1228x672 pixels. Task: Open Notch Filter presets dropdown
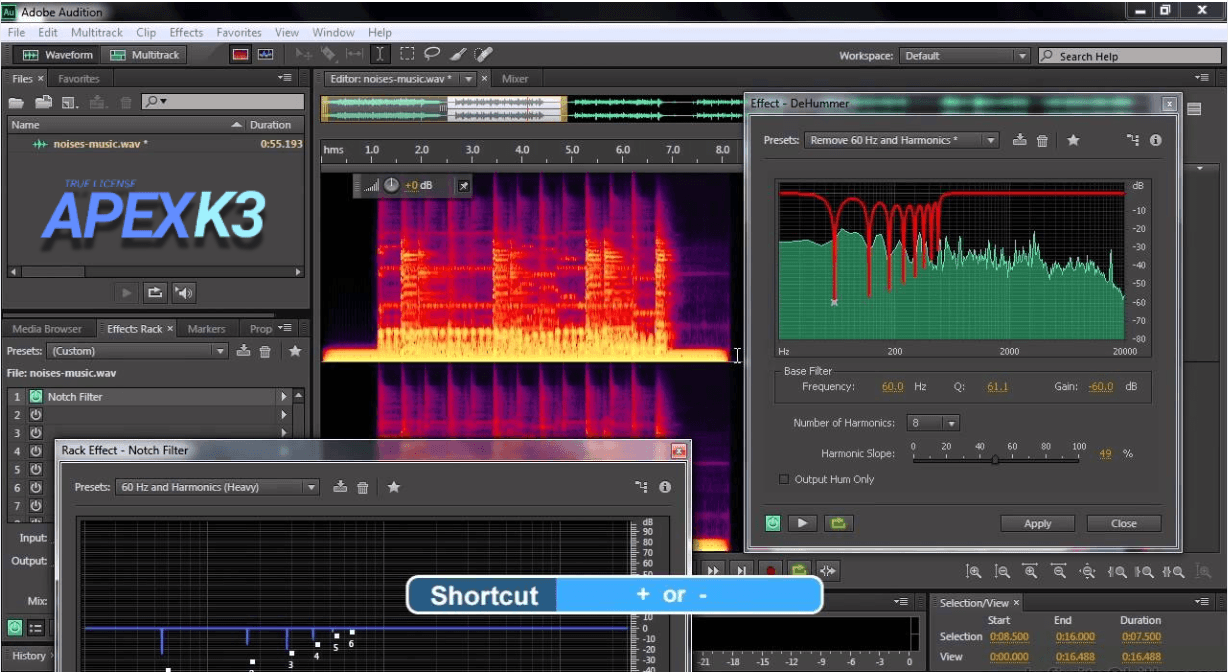pos(217,487)
